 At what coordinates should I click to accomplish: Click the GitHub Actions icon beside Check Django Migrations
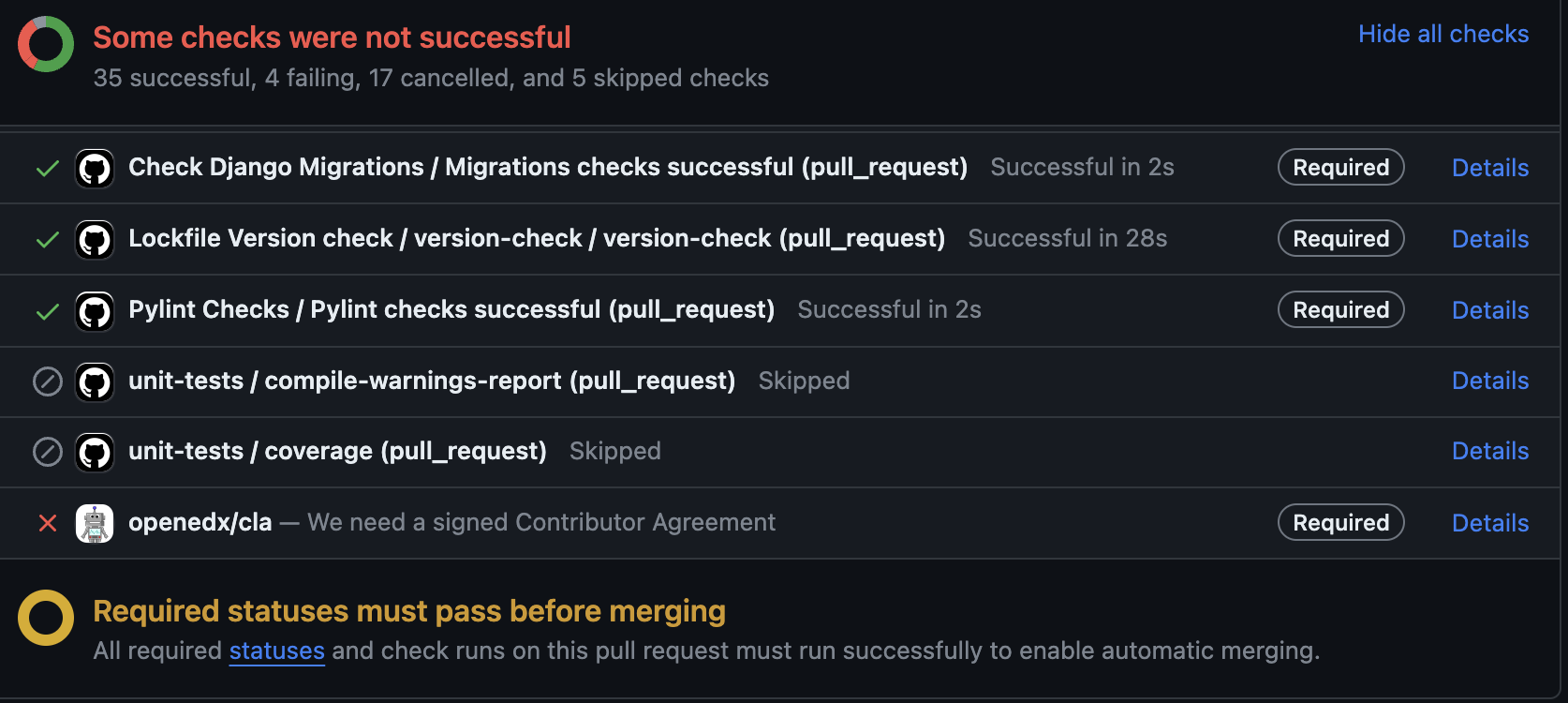point(95,168)
